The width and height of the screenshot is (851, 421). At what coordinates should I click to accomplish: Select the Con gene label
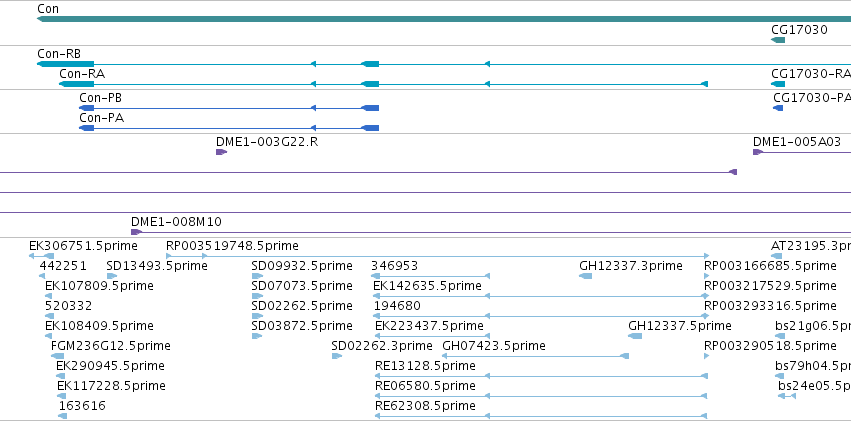[48, 9]
